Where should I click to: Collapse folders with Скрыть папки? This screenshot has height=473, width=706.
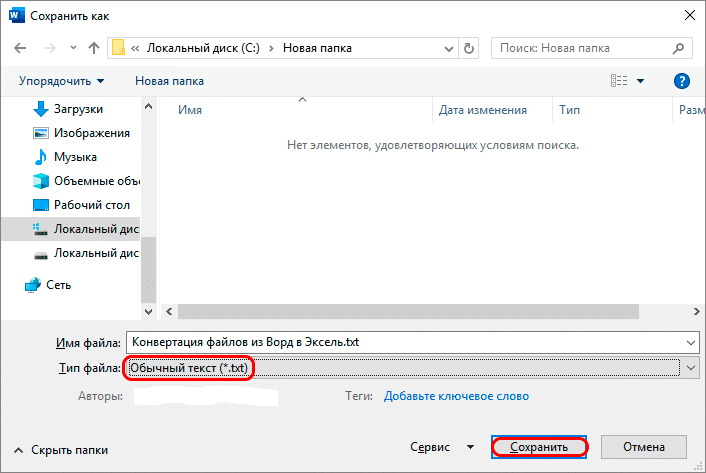click(x=61, y=450)
